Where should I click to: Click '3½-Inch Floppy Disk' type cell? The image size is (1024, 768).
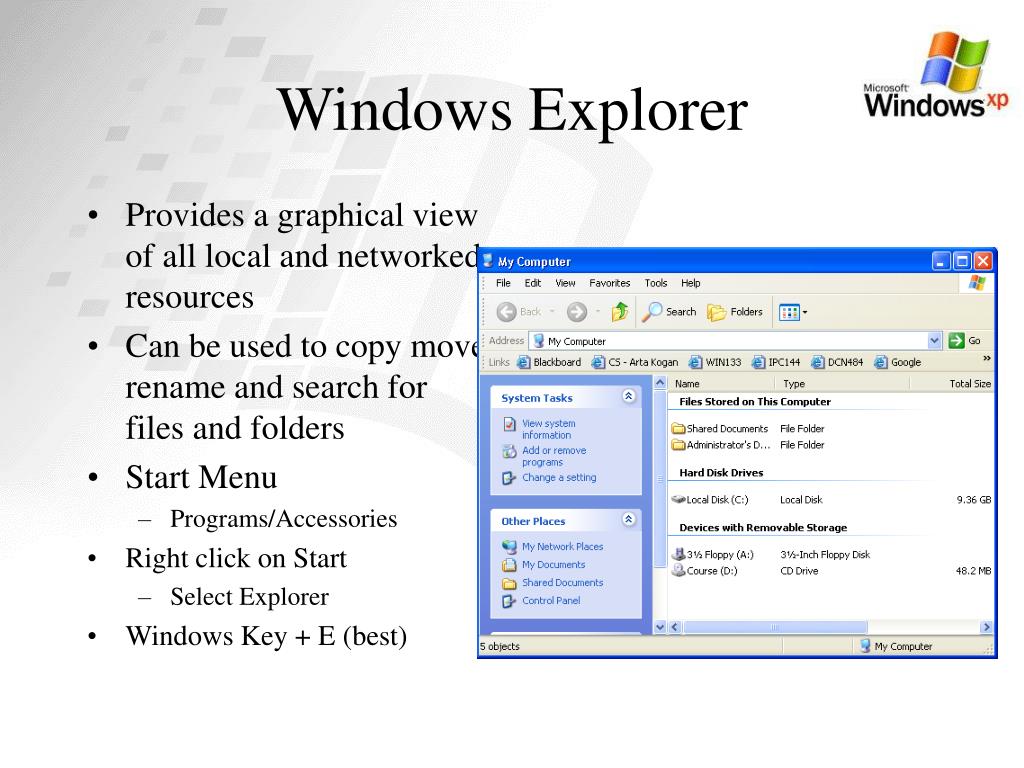pos(825,555)
